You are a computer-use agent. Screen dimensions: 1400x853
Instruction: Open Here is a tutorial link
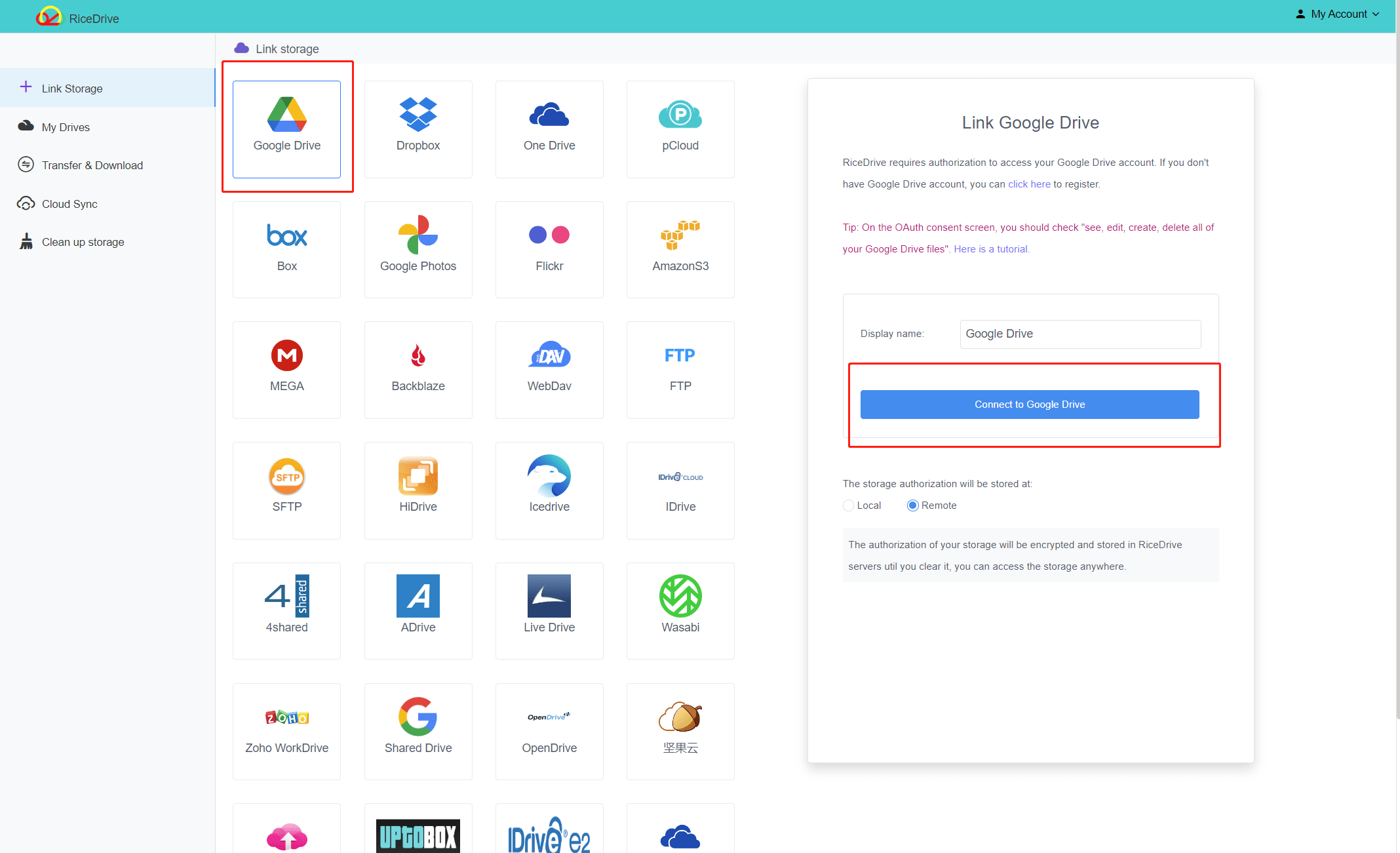click(991, 248)
